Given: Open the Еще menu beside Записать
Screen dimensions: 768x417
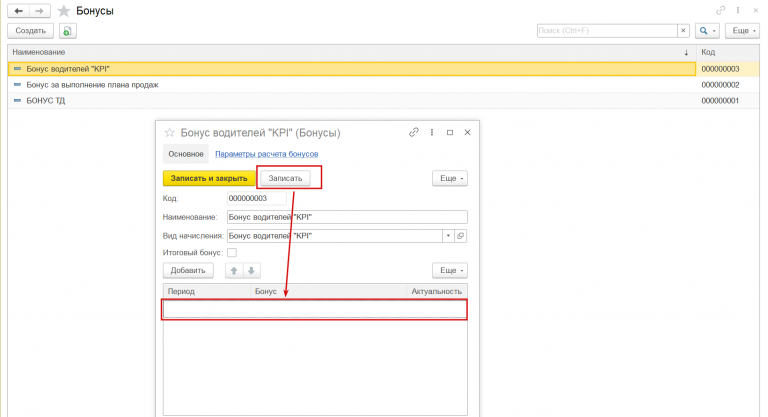Looking at the screenshot, I should (450, 178).
